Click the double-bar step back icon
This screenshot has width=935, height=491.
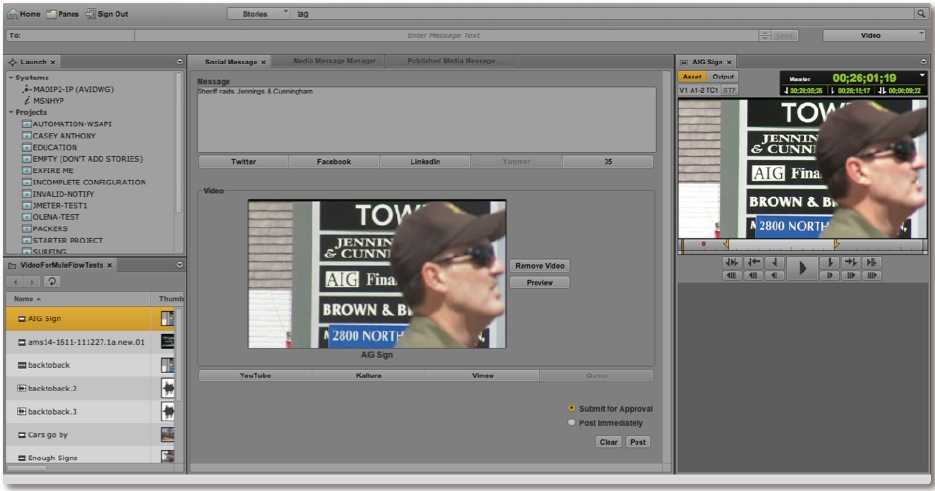click(x=754, y=275)
